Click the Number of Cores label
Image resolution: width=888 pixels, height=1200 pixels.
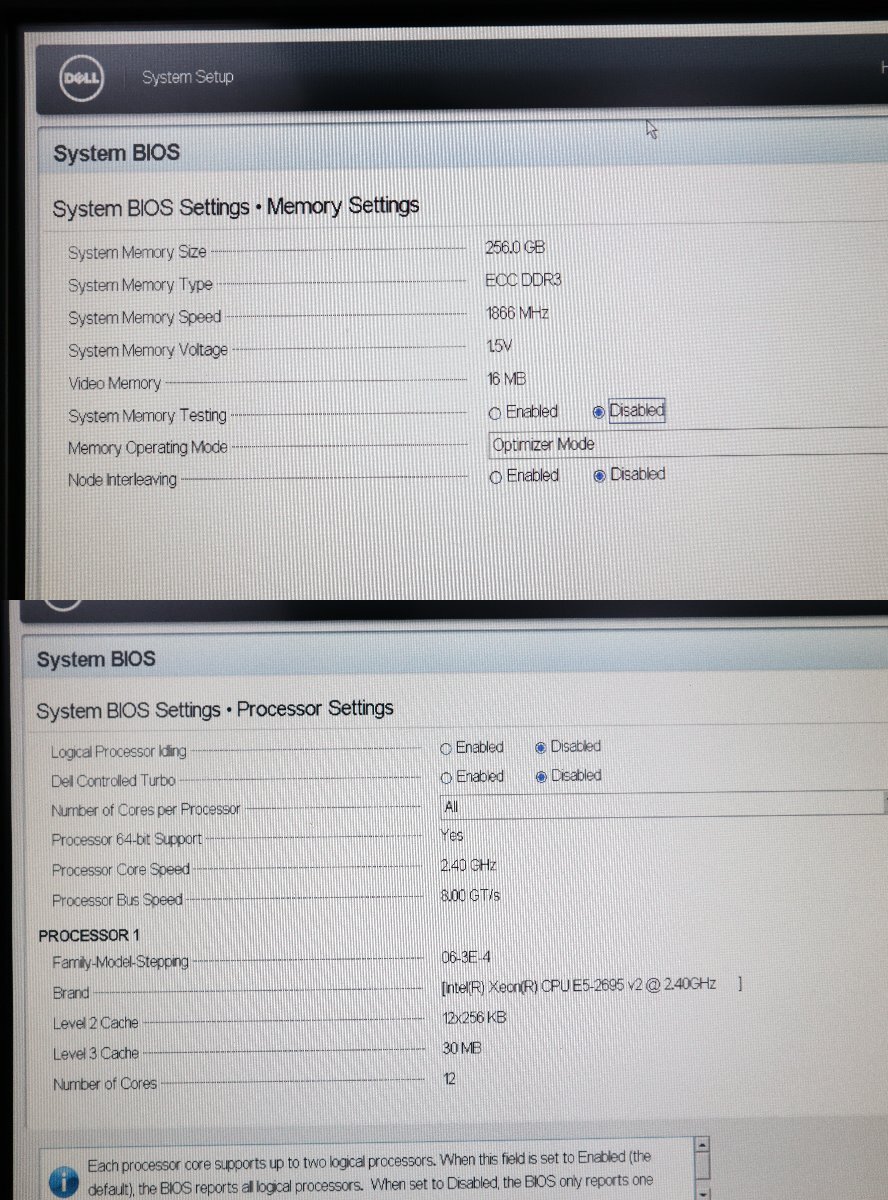105,1084
